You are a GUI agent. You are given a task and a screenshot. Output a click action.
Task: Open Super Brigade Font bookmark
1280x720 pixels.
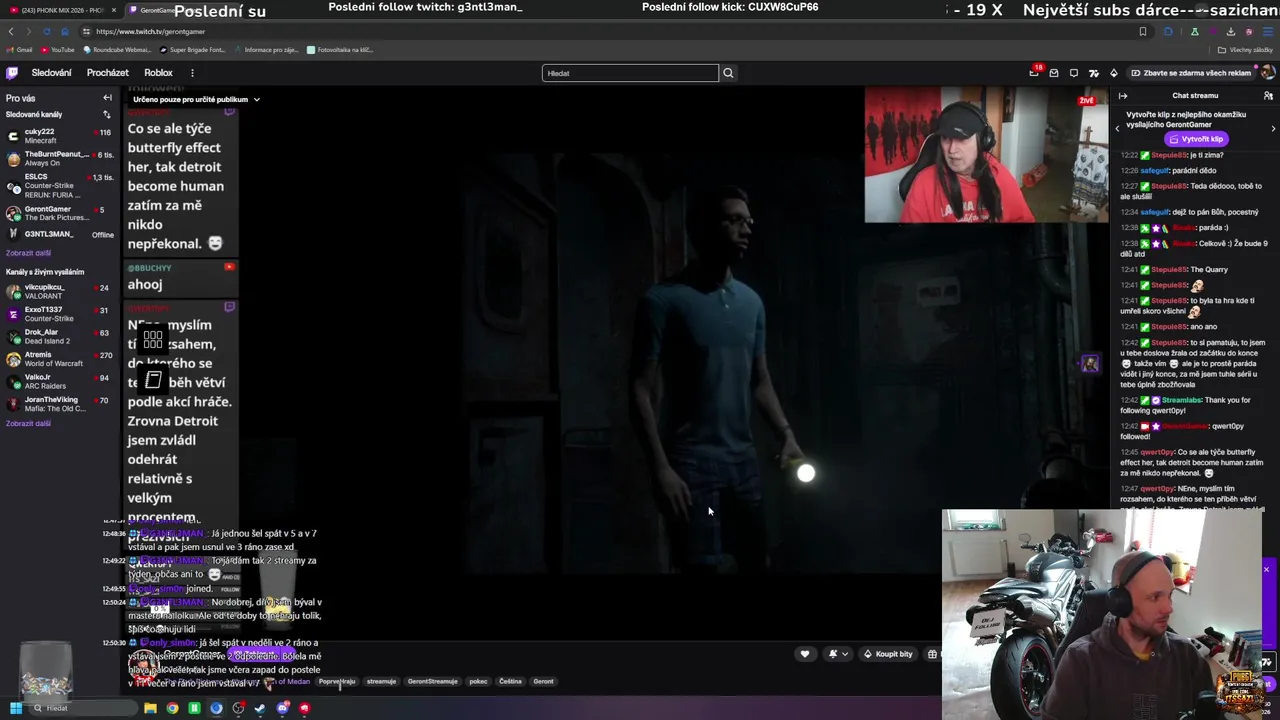pyautogui.click(x=192, y=50)
